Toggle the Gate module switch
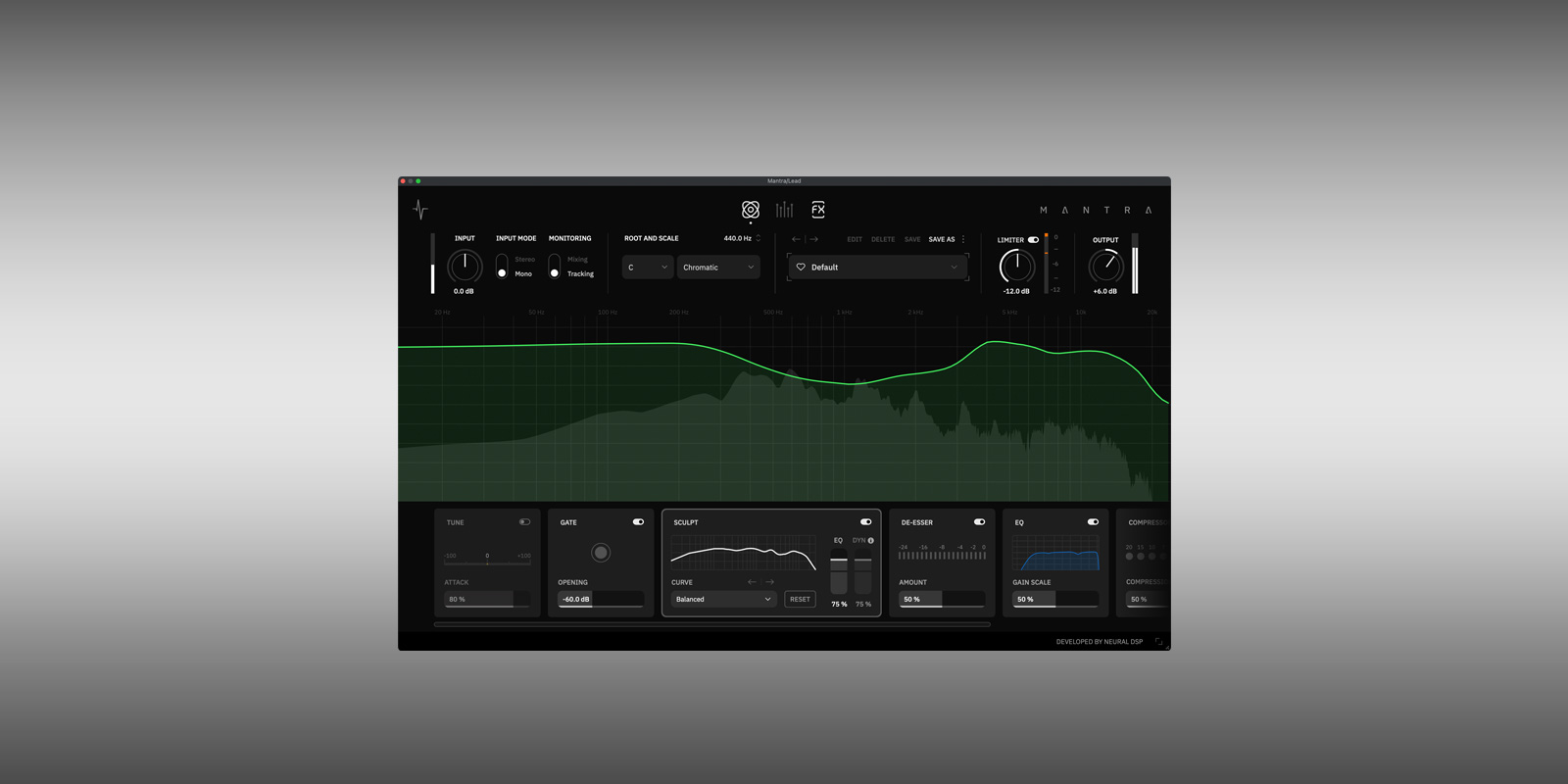Image resolution: width=1568 pixels, height=784 pixels. pos(638,522)
